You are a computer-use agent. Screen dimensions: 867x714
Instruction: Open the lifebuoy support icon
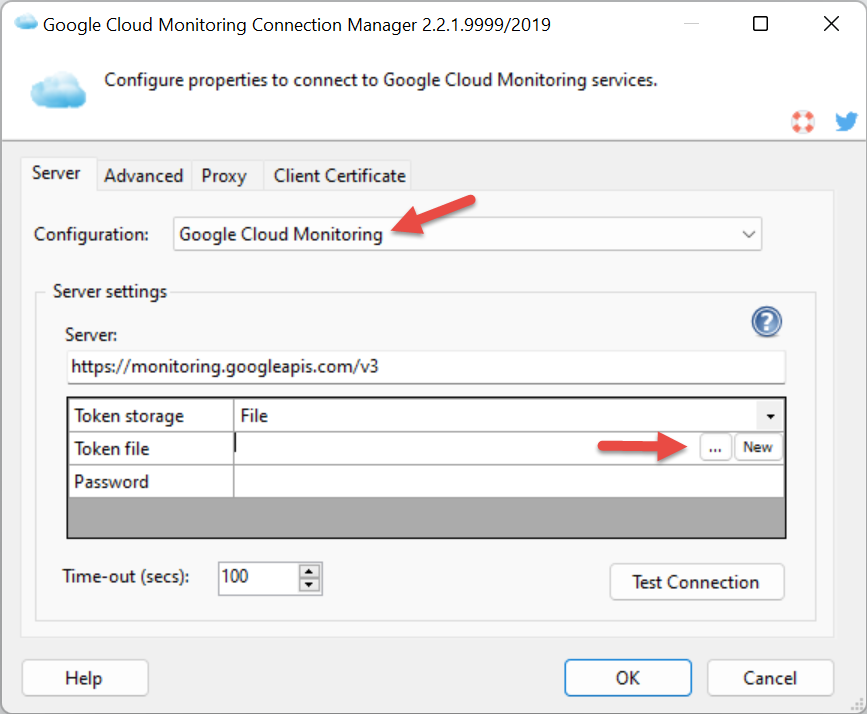click(802, 122)
